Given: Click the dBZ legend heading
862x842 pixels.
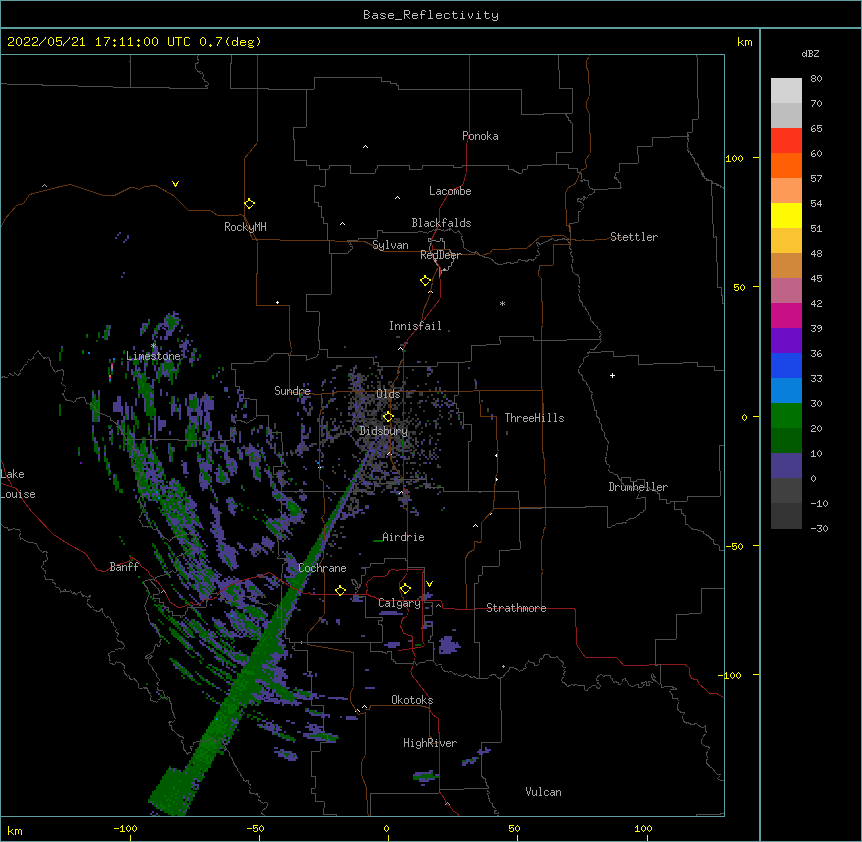Looking at the screenshot, I should [x=810, y=53].
